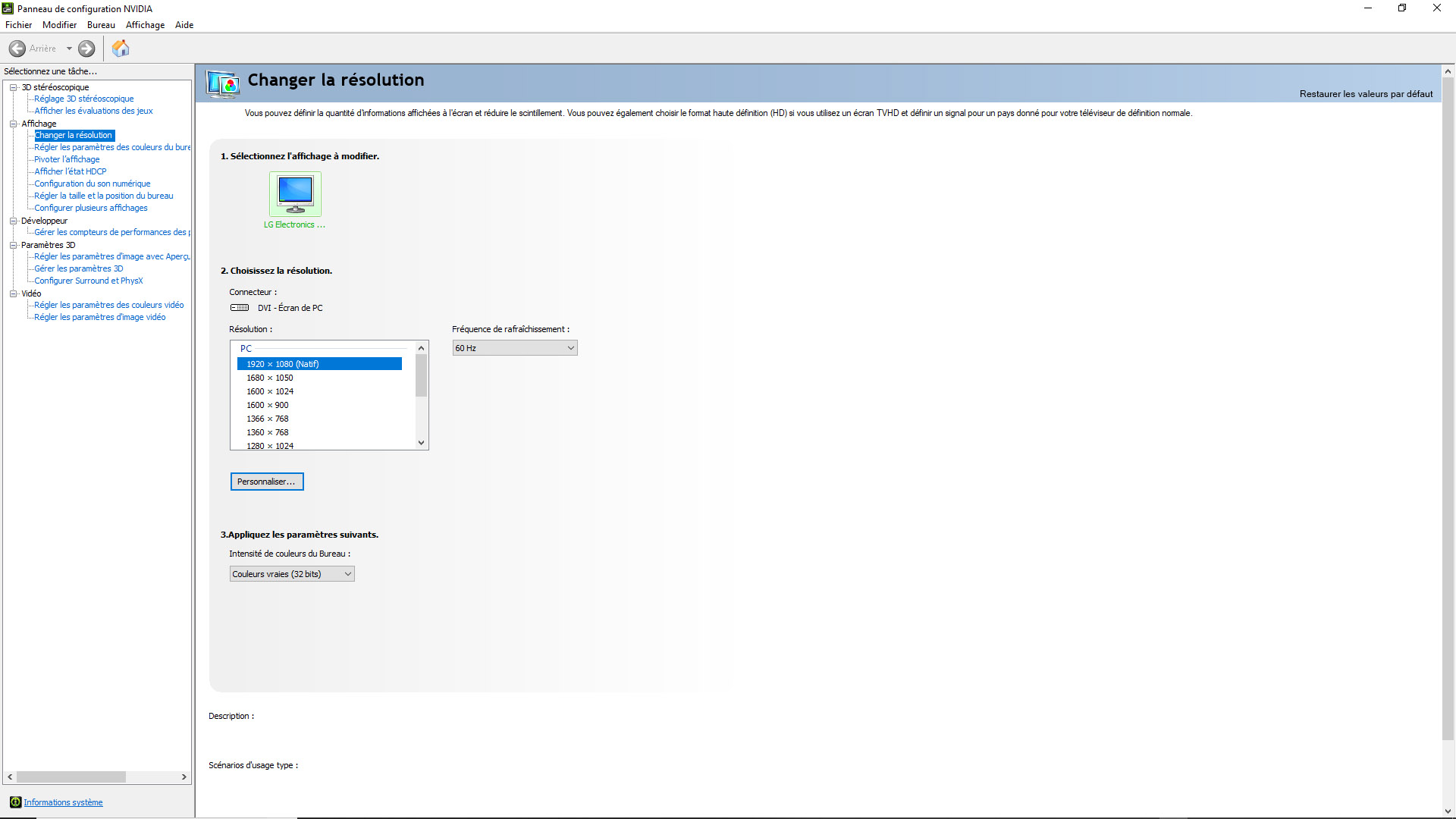Collapse the Paramètres 3D tree node

pyautogui.click(x=13, y=245)
